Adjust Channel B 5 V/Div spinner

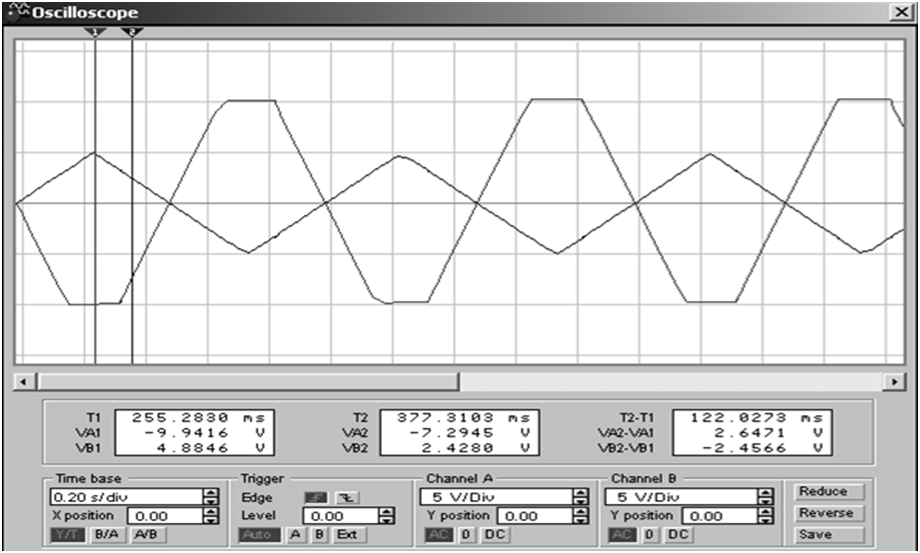tap(765, 497)
